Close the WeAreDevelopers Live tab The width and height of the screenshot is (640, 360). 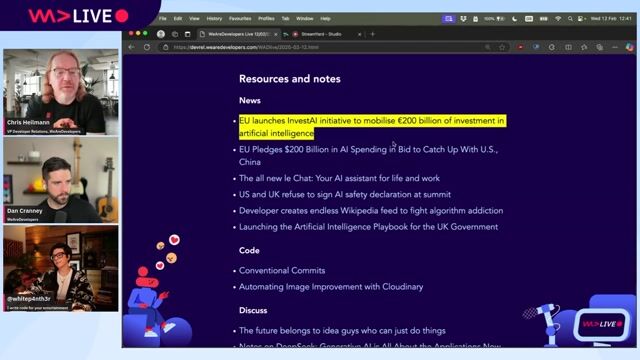[x=276, y=34]
